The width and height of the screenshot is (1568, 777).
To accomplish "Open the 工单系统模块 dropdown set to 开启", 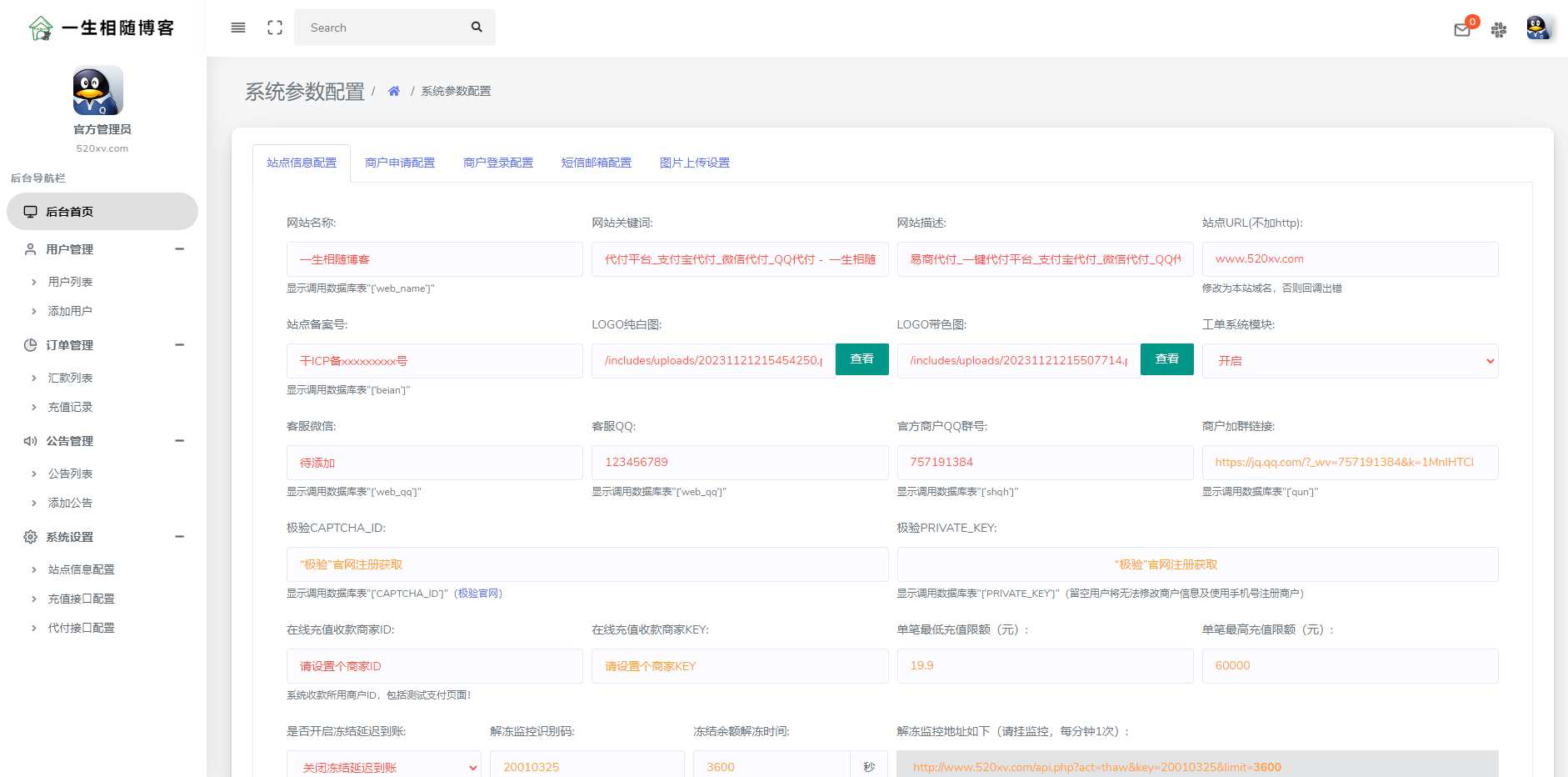I will coord(1351,360).
